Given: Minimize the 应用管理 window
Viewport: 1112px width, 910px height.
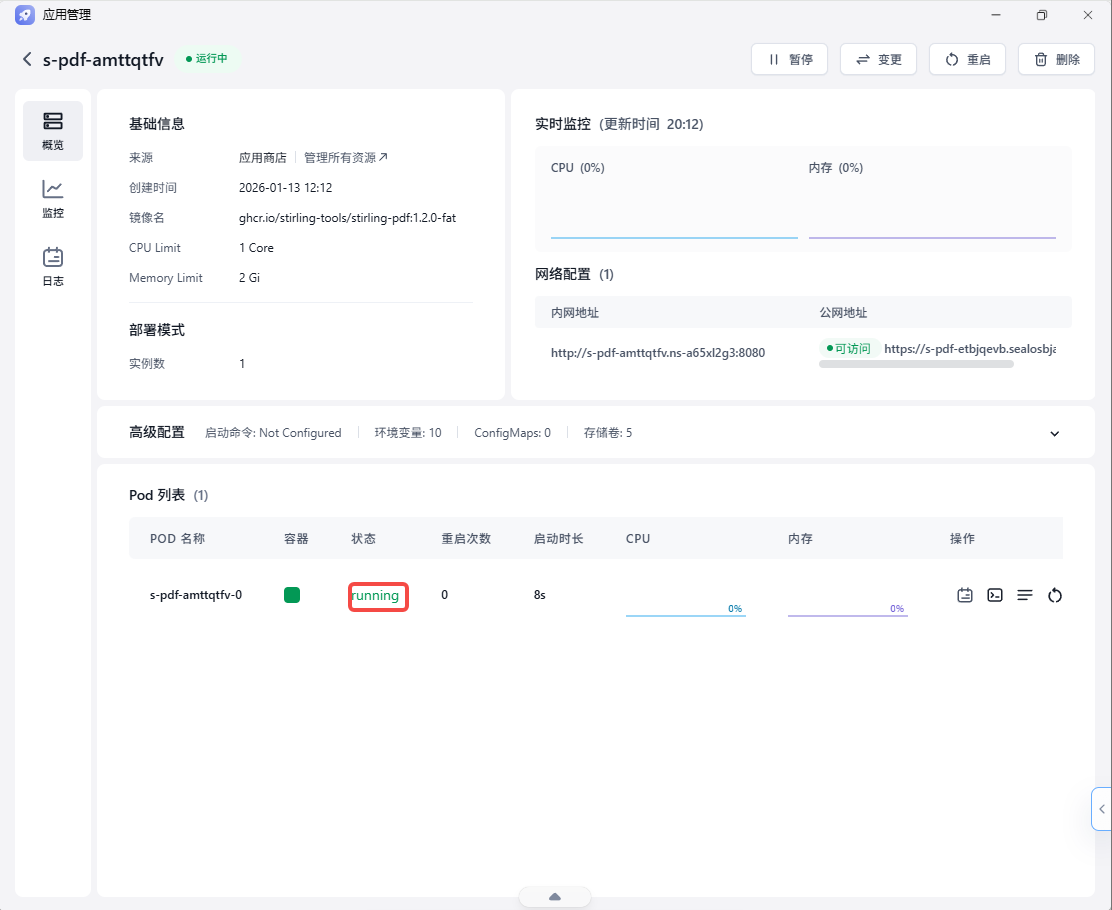Looking at the screenshot, I should point(996,15).
